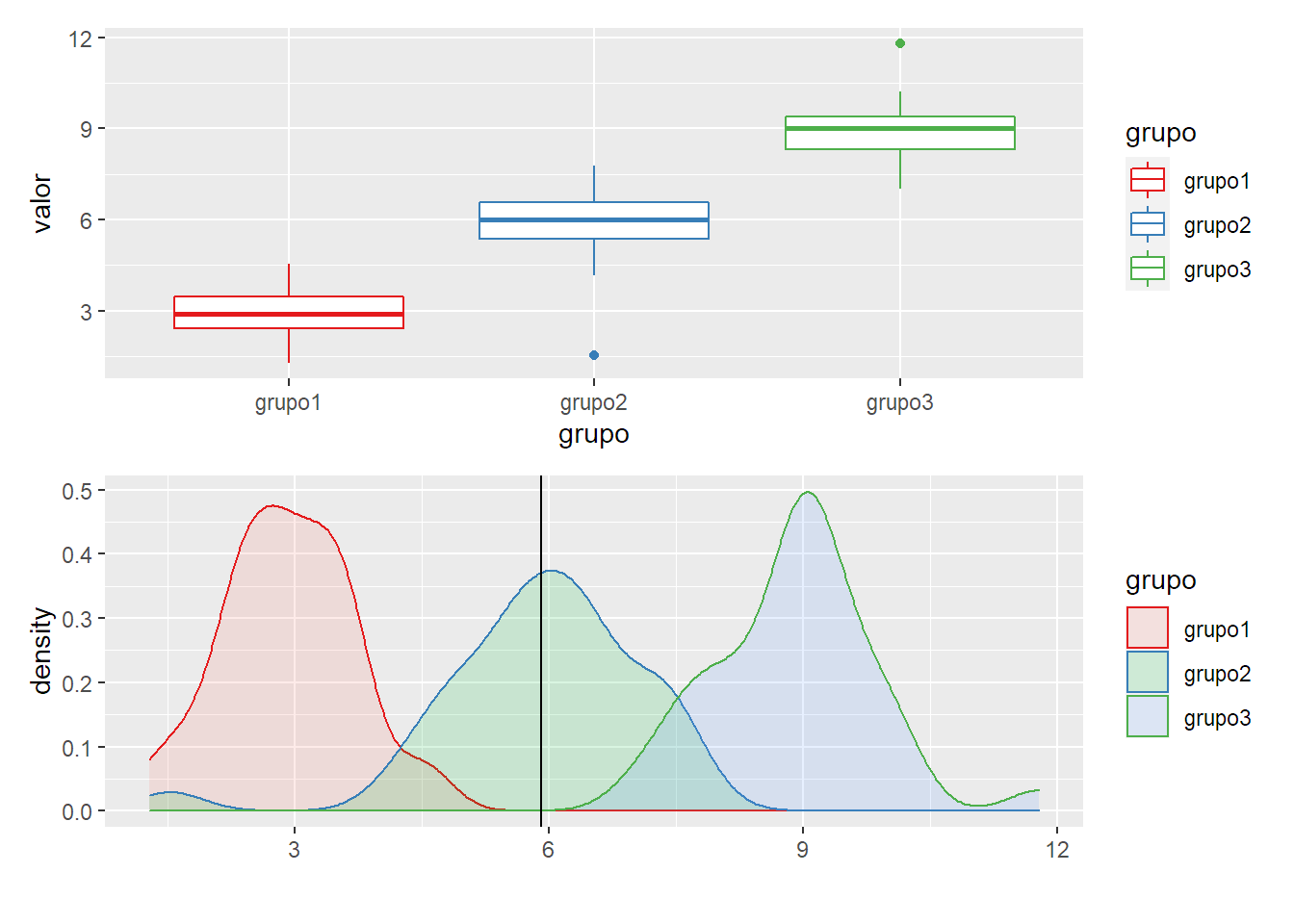The height and width of the screenshot is (924, 1294).
Task: Click the grupo2 x-axis tick label
Action: [x=594, y=402]
